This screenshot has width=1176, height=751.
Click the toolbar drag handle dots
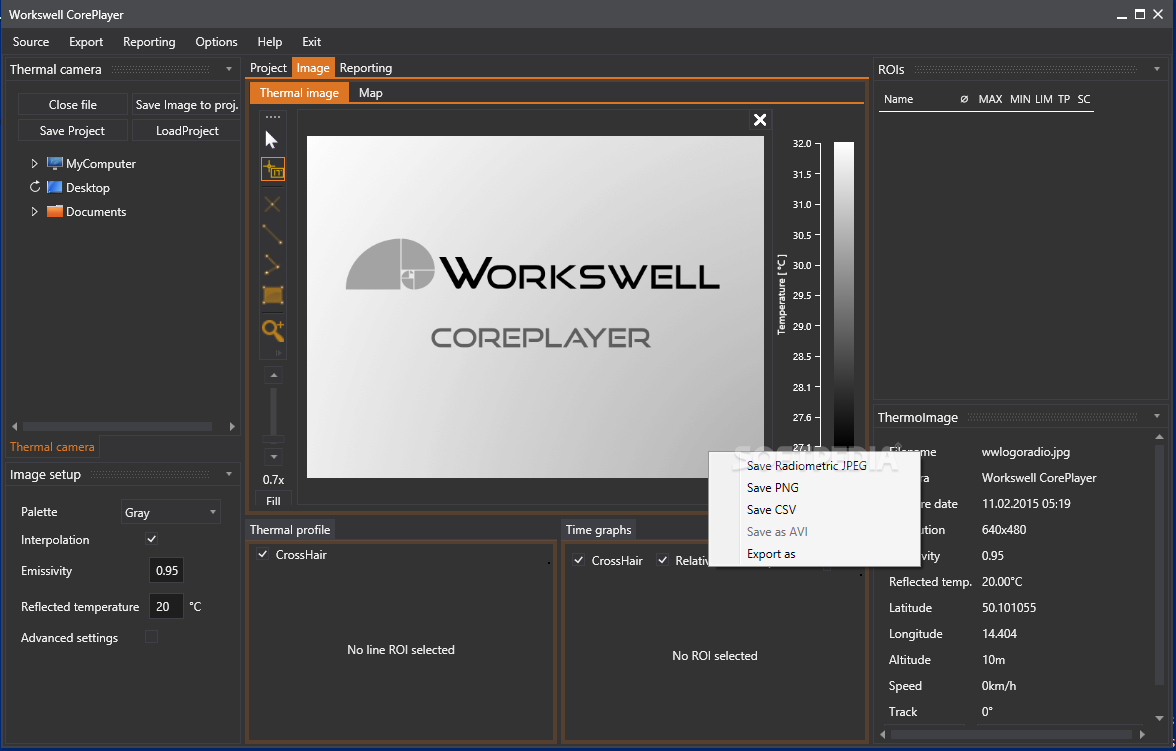click(x=273, y=117)
